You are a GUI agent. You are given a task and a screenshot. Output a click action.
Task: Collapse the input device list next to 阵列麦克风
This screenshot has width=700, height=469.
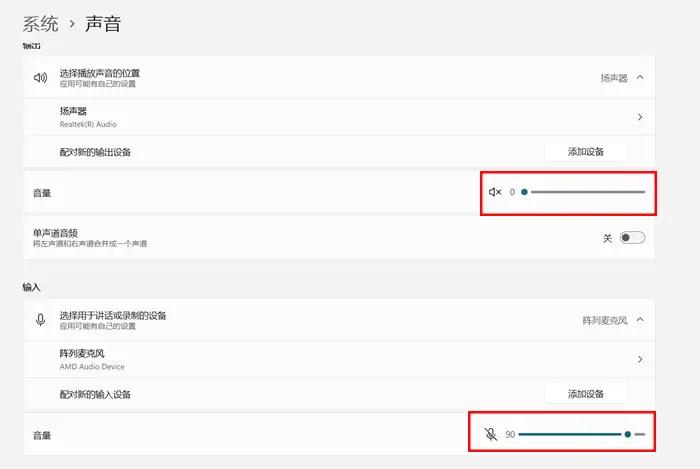click(640, 320)
